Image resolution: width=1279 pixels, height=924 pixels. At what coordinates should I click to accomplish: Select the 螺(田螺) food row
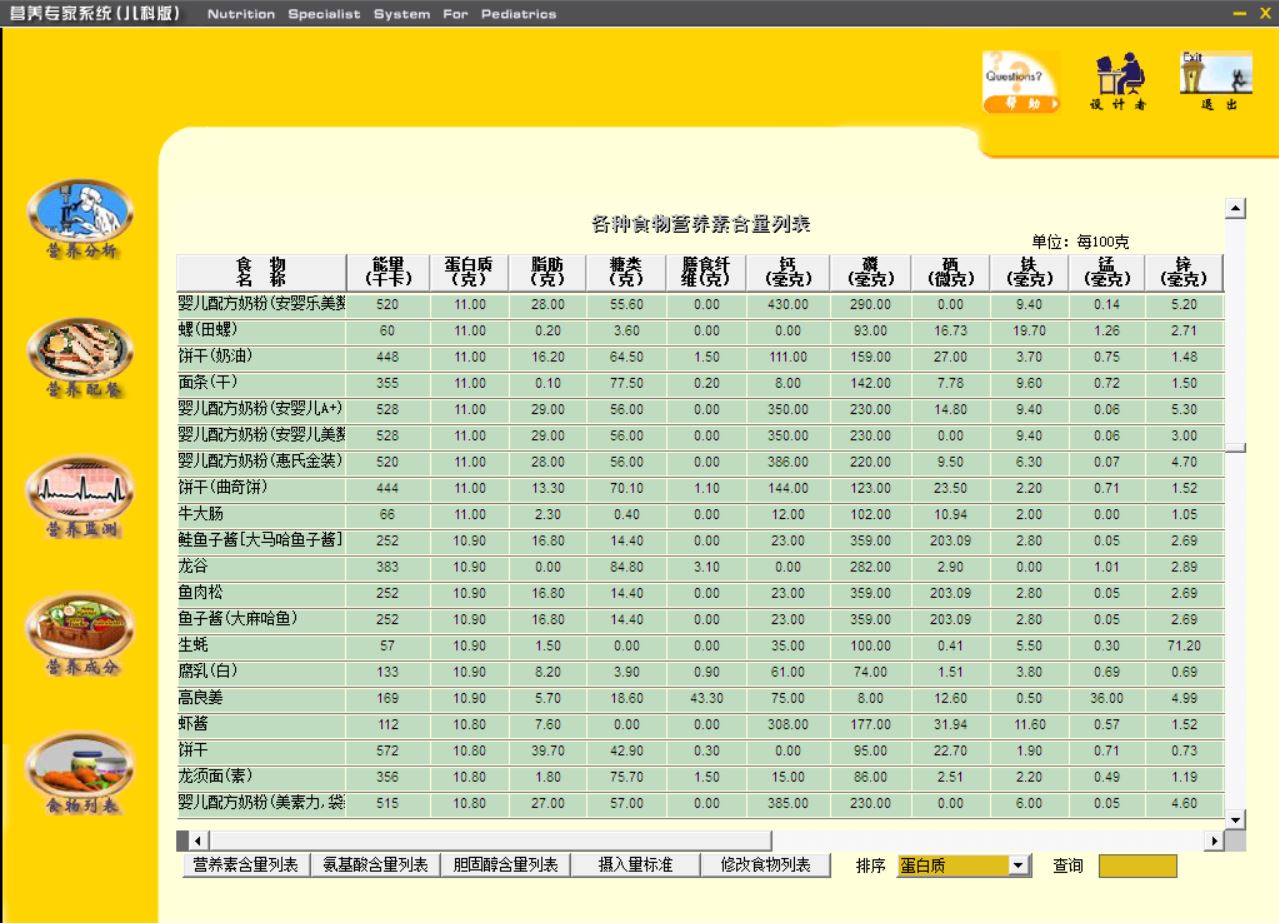point(700,330)
